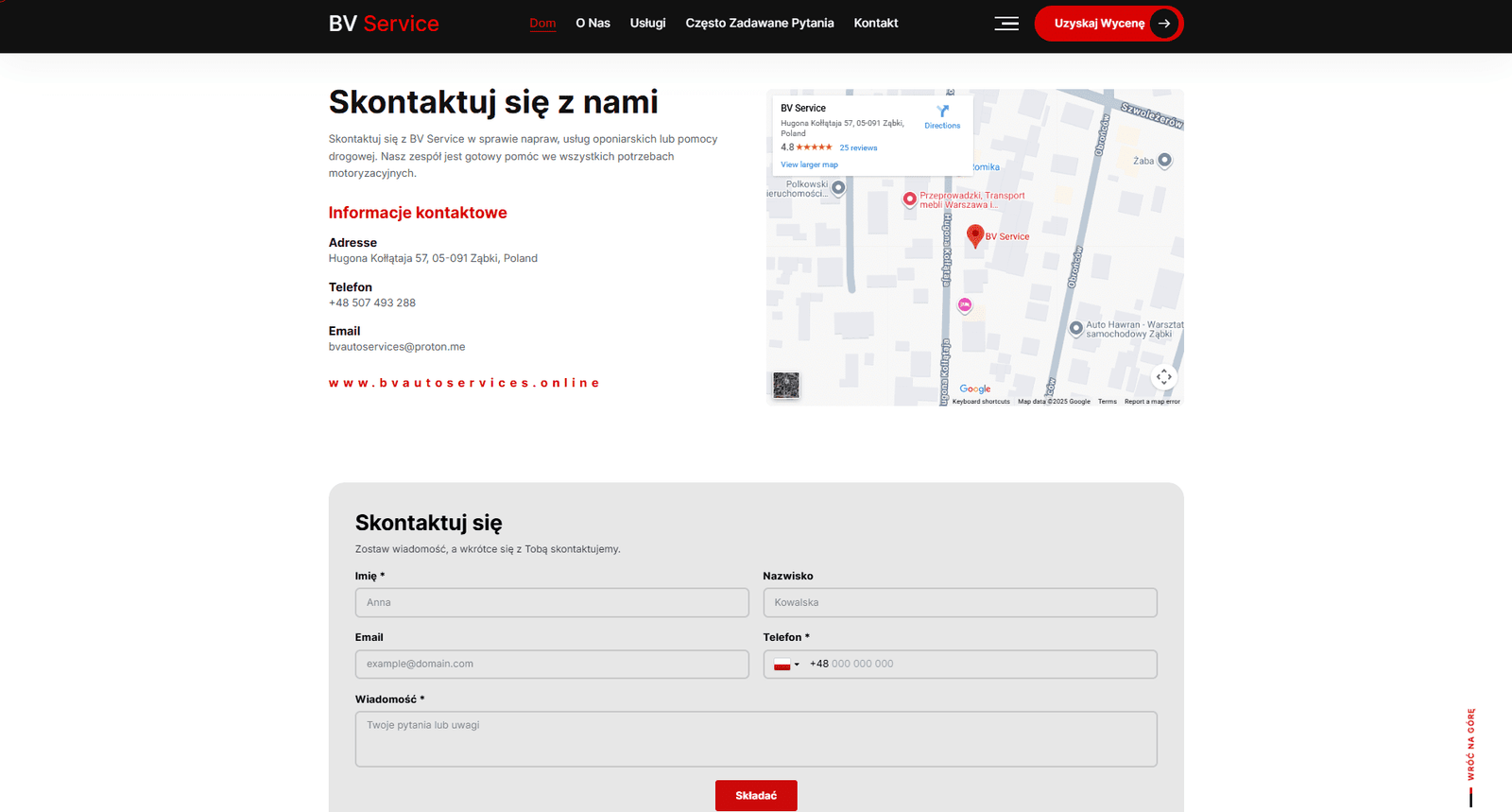This screenshot has height=812, width=1512.
Task: Click the Wiadomość text area
Action: coord(755,738)
